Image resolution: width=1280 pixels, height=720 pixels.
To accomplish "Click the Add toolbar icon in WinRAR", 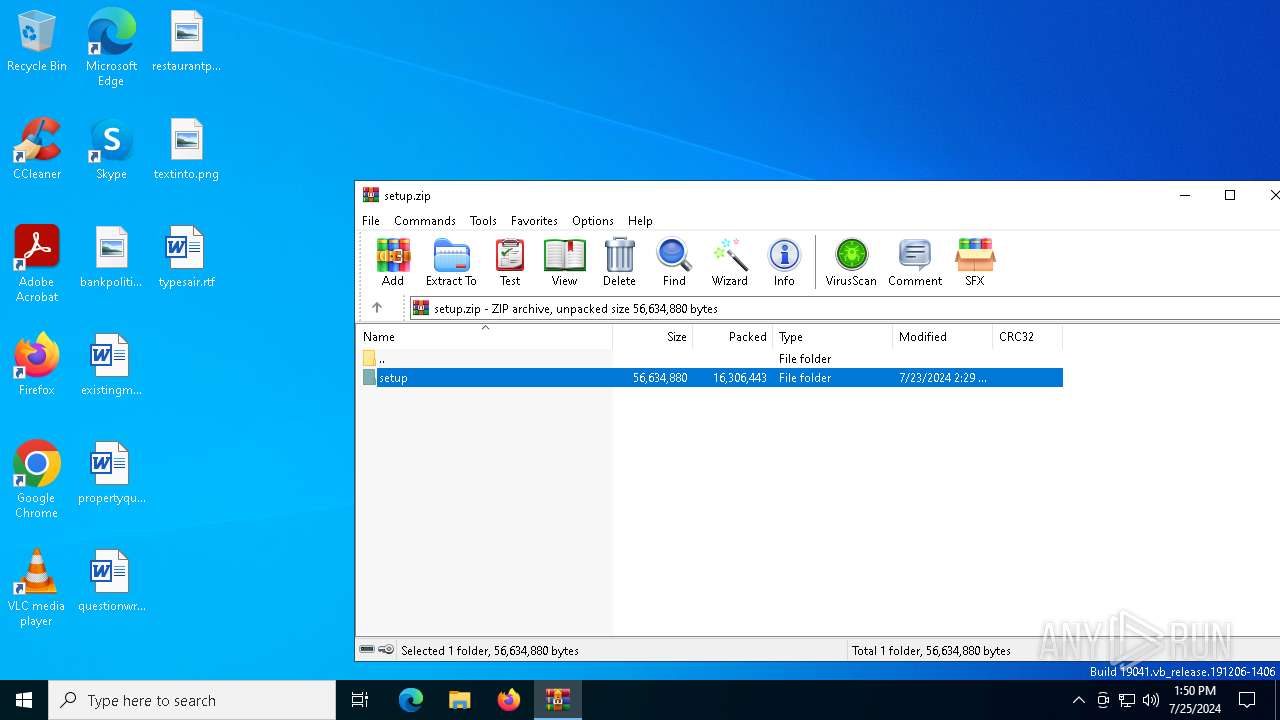I will [393, 262].
